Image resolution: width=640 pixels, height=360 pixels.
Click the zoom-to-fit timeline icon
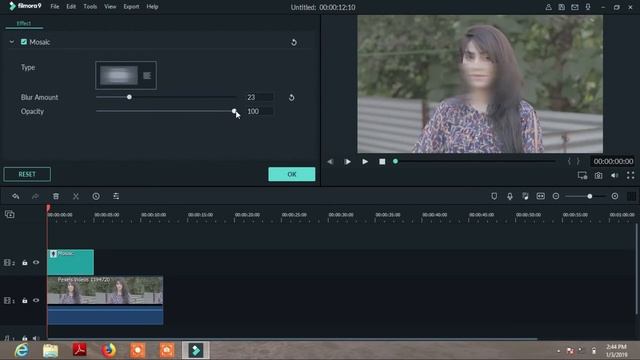[x=540, y=196]
